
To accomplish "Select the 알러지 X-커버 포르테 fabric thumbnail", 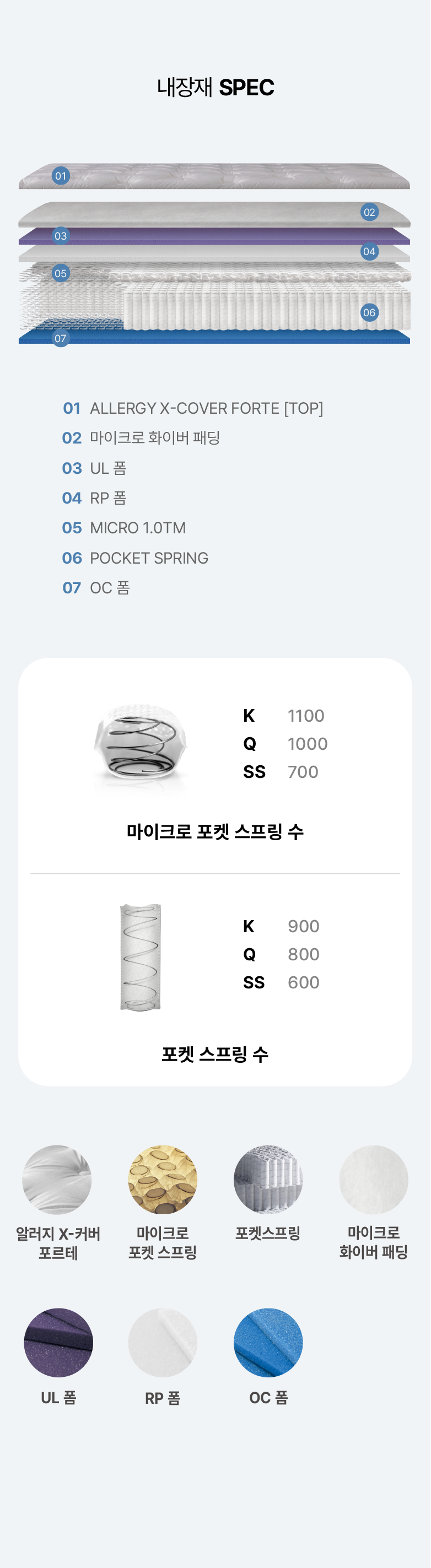I will point(57,1180).
